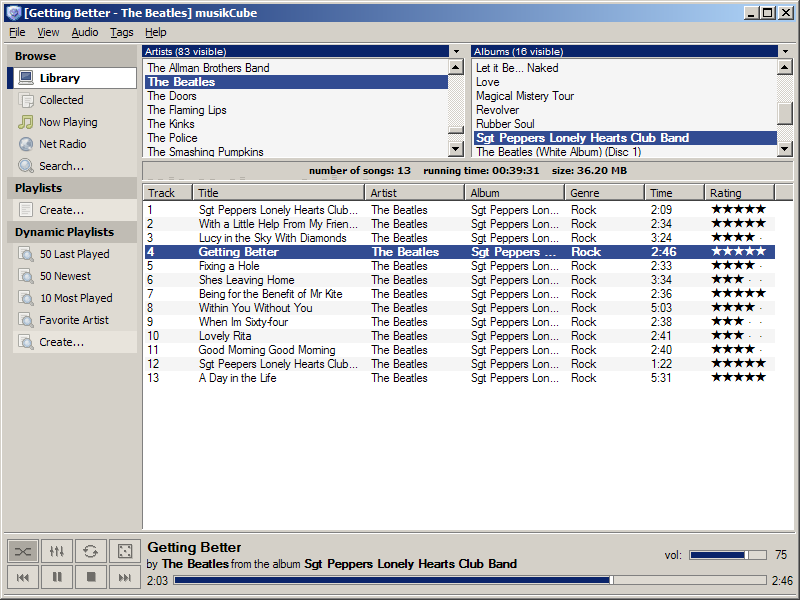Sort by Artist column header
The image size is (800, 600).
[415, 193]
